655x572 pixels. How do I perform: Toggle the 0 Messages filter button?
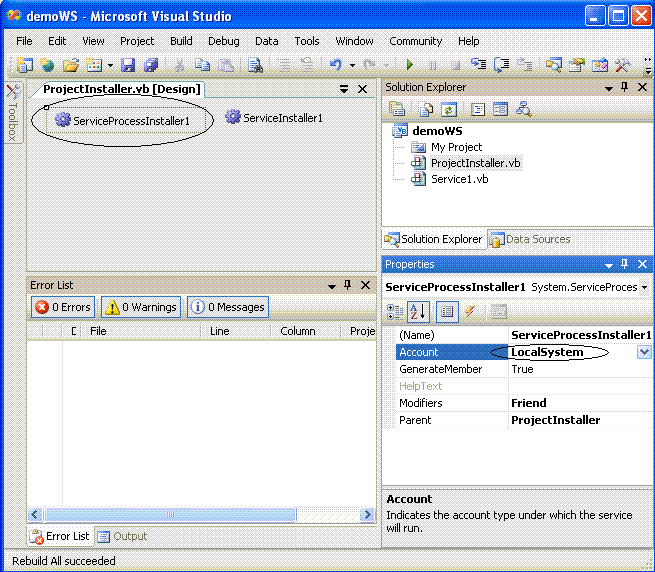(228, 307)
